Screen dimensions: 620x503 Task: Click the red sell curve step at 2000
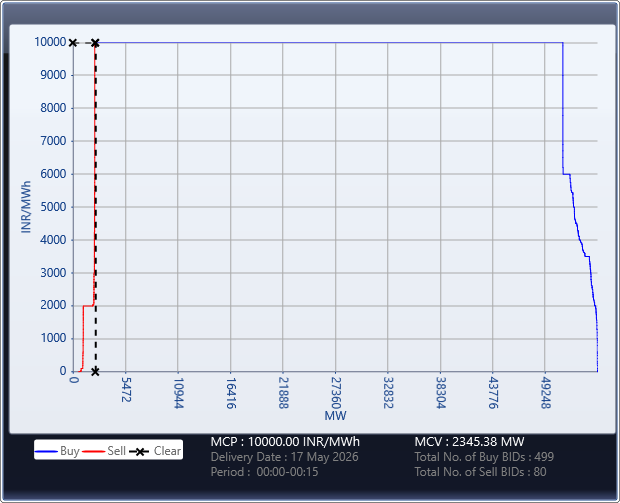(88, 306)
